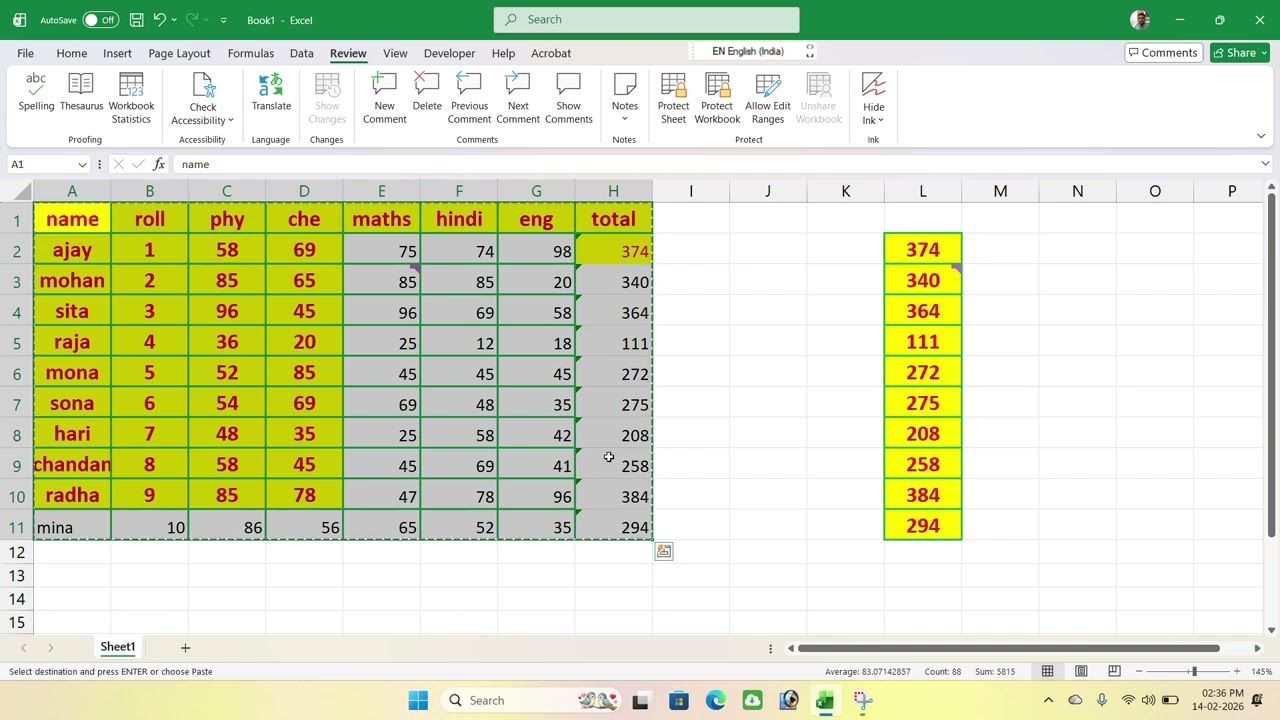
Task: Switch to the Insert tab
Action: 117,53
